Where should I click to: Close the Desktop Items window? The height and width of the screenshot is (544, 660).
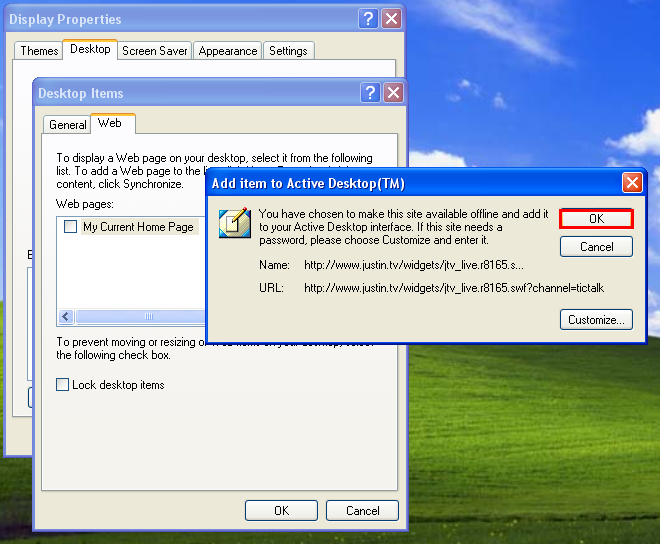pos(393,93)
